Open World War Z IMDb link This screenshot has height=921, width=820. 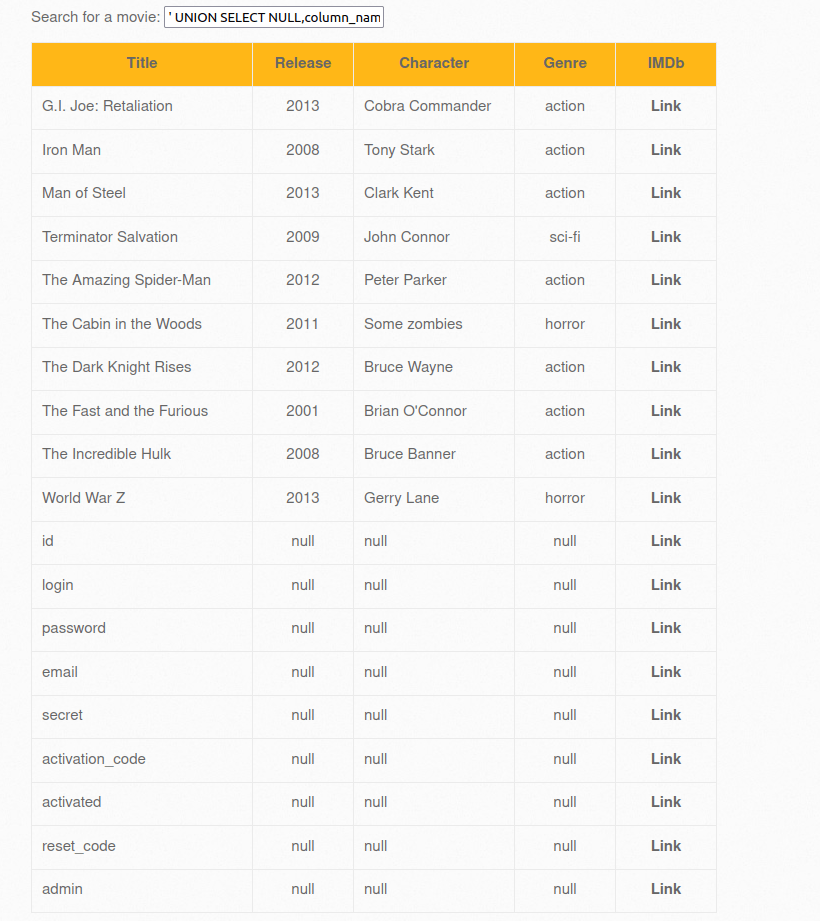click(x=666, y=498)
